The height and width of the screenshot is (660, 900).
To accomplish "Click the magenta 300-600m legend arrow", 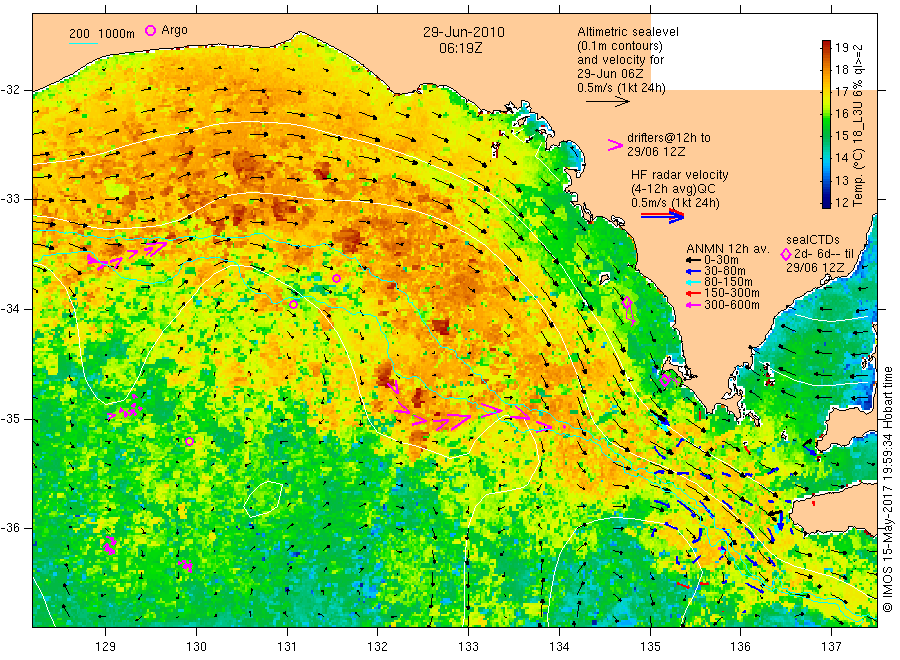I will (693, 305).
